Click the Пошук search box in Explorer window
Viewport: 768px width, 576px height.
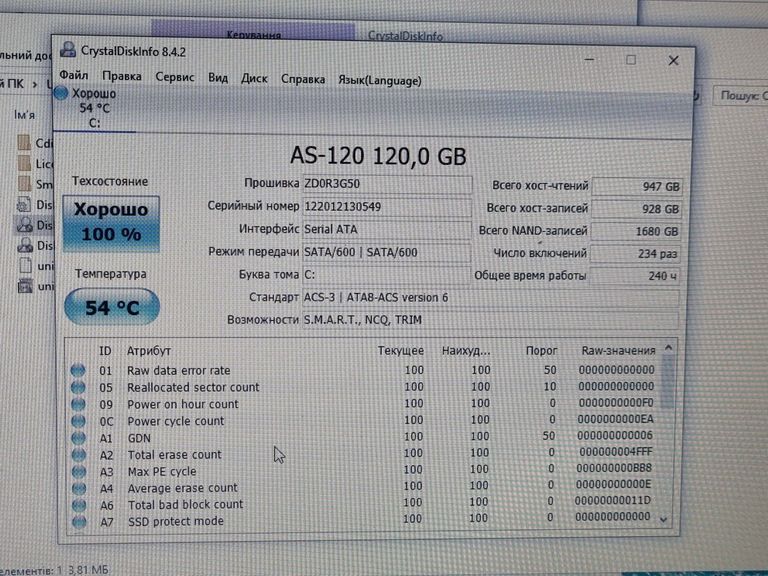(x=741, y=96)
